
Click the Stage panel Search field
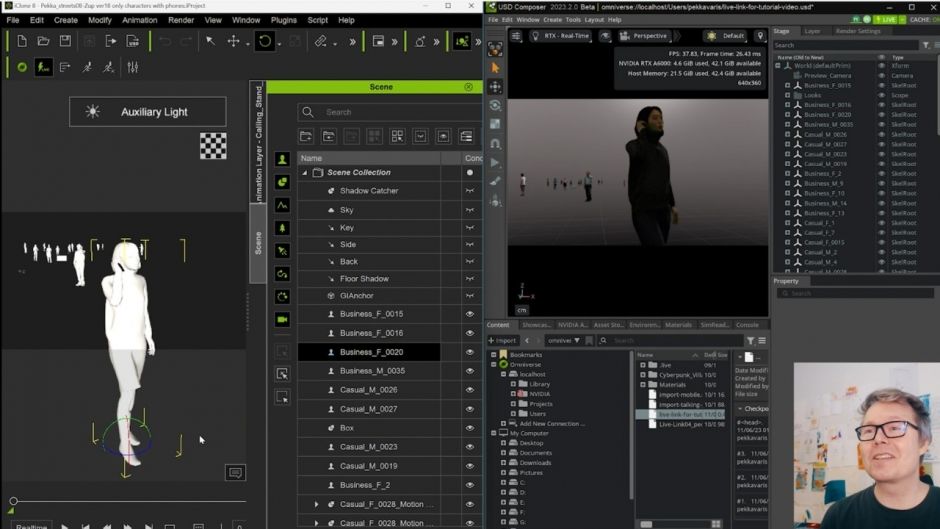point(845,45)
